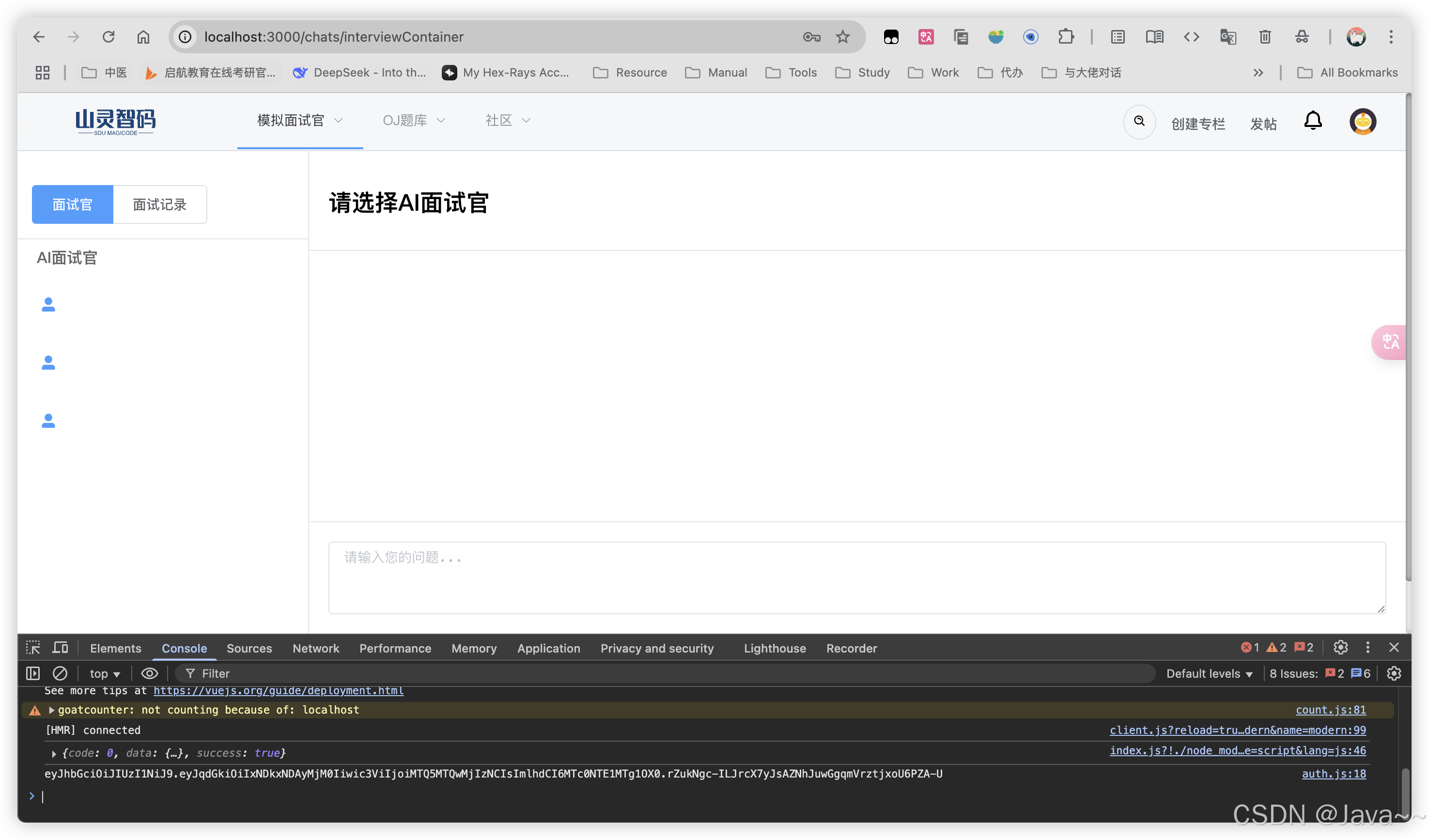Toggle the device toolbar icon
This screenshot has width=1429, height=840.
tap(60, 648)
